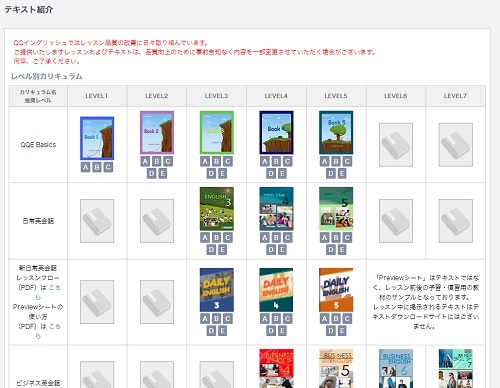Click E button under QQE Basics Book 2
This screenshot has height=388, width=500.
point(163,173)
